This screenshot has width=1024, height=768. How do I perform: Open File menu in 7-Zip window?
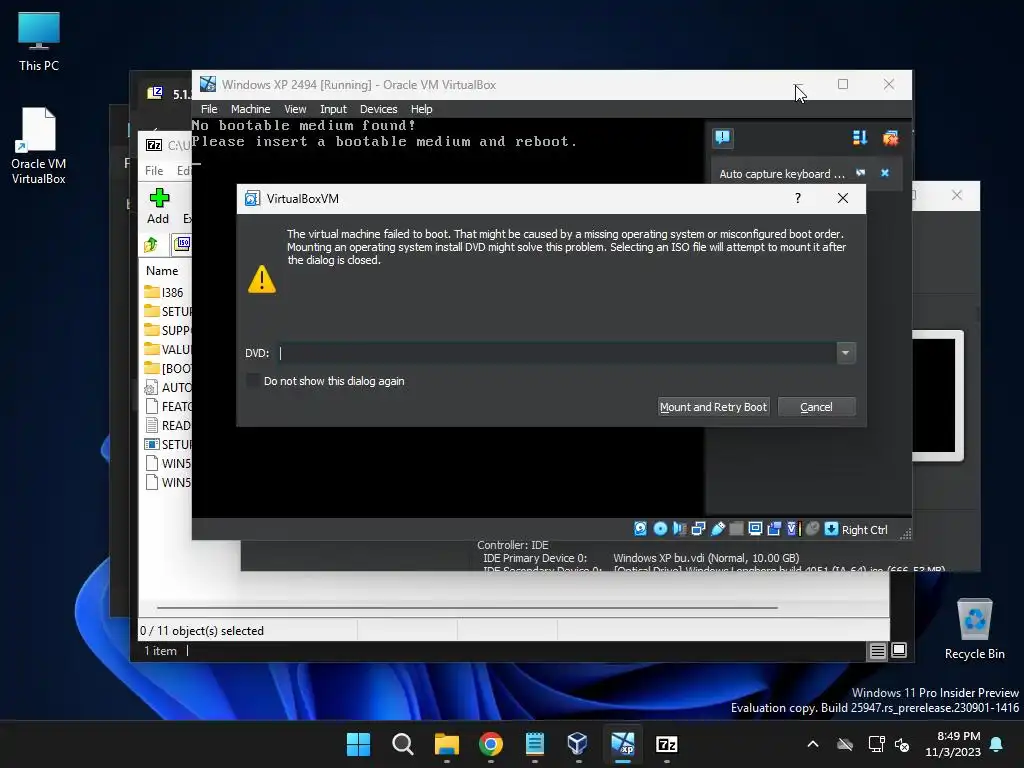click(x=154, y=170)
